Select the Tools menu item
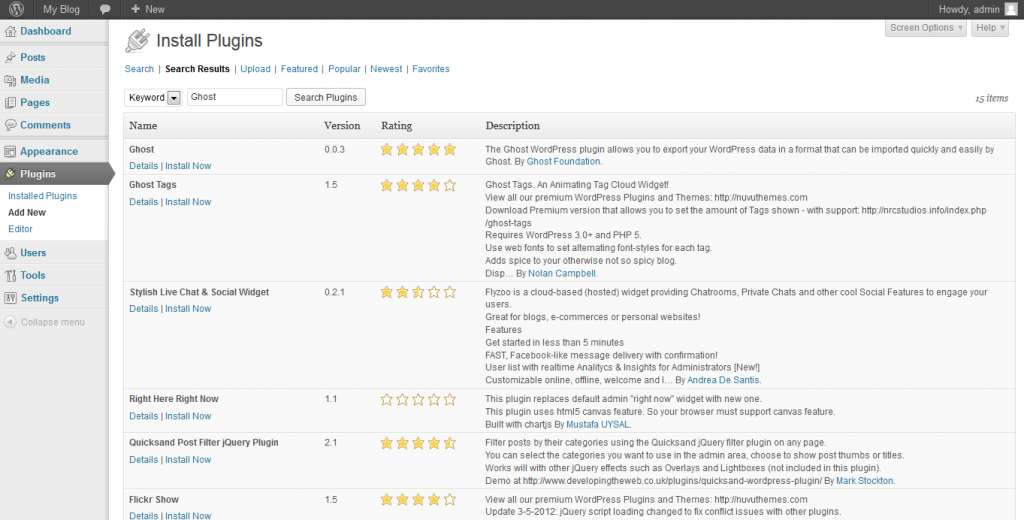1024x520 pixels. pos(32,275)
